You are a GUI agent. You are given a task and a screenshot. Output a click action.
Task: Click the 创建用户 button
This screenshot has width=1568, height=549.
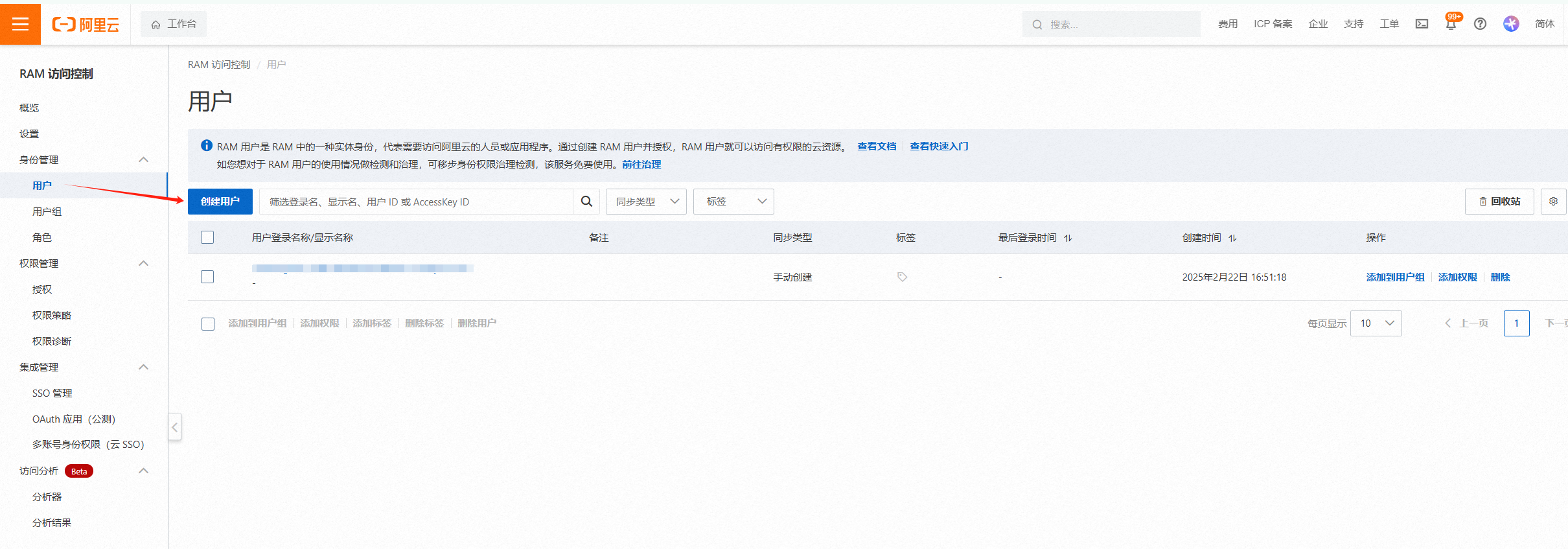(x=220, y=202)
